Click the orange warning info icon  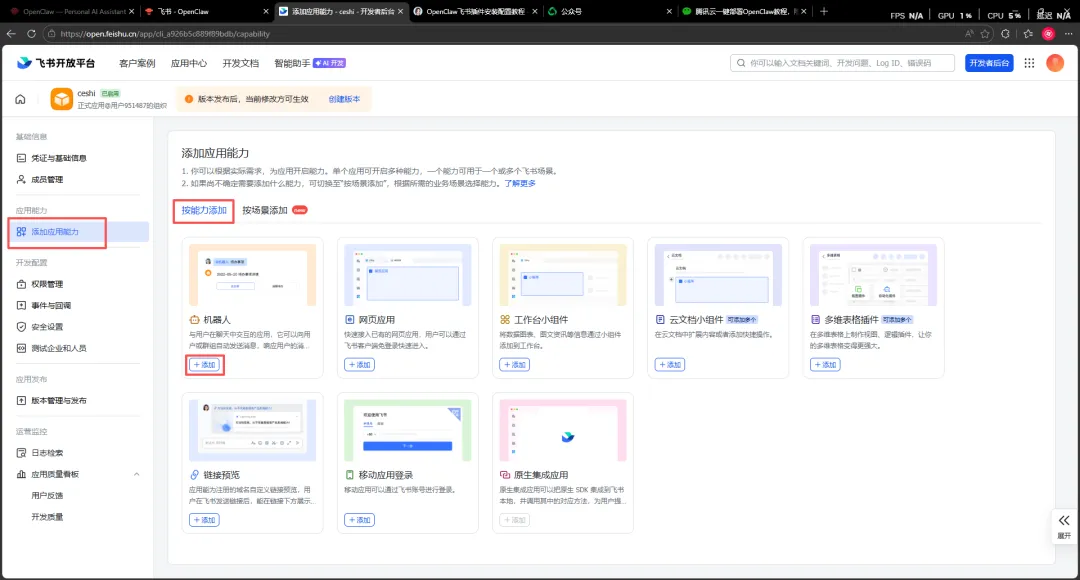click(189, 99)
